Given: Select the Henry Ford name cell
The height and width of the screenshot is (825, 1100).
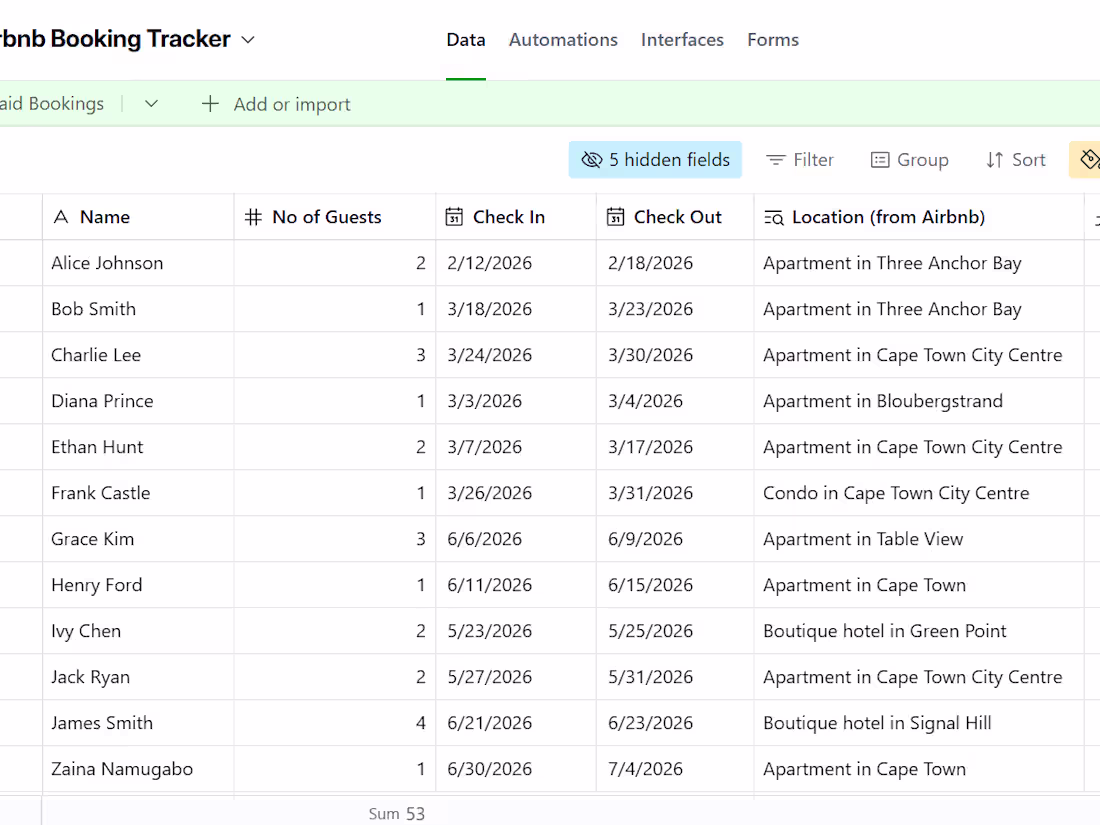Looking at the screenshot, I should pyautogui.click(x=138, y=584).
